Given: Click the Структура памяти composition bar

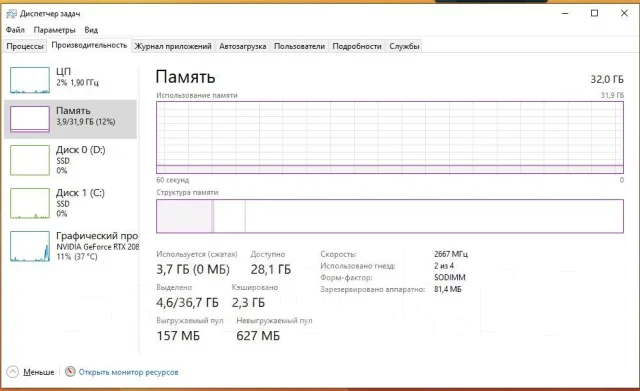Looking at the screenshot, I should 390,216.
